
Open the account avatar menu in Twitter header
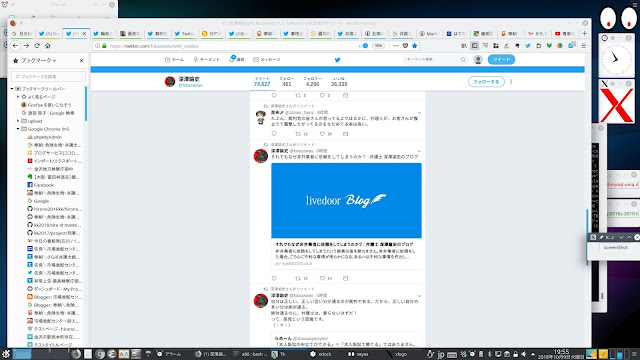pos(478,60)
